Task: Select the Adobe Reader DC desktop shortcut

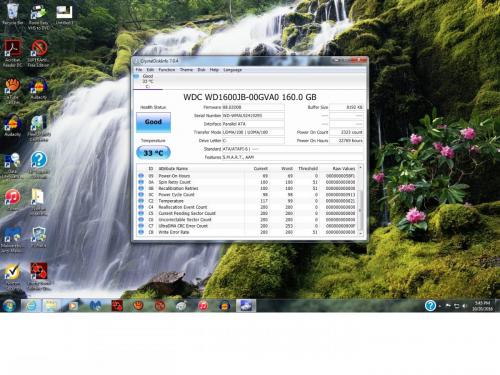Action: 13,53
